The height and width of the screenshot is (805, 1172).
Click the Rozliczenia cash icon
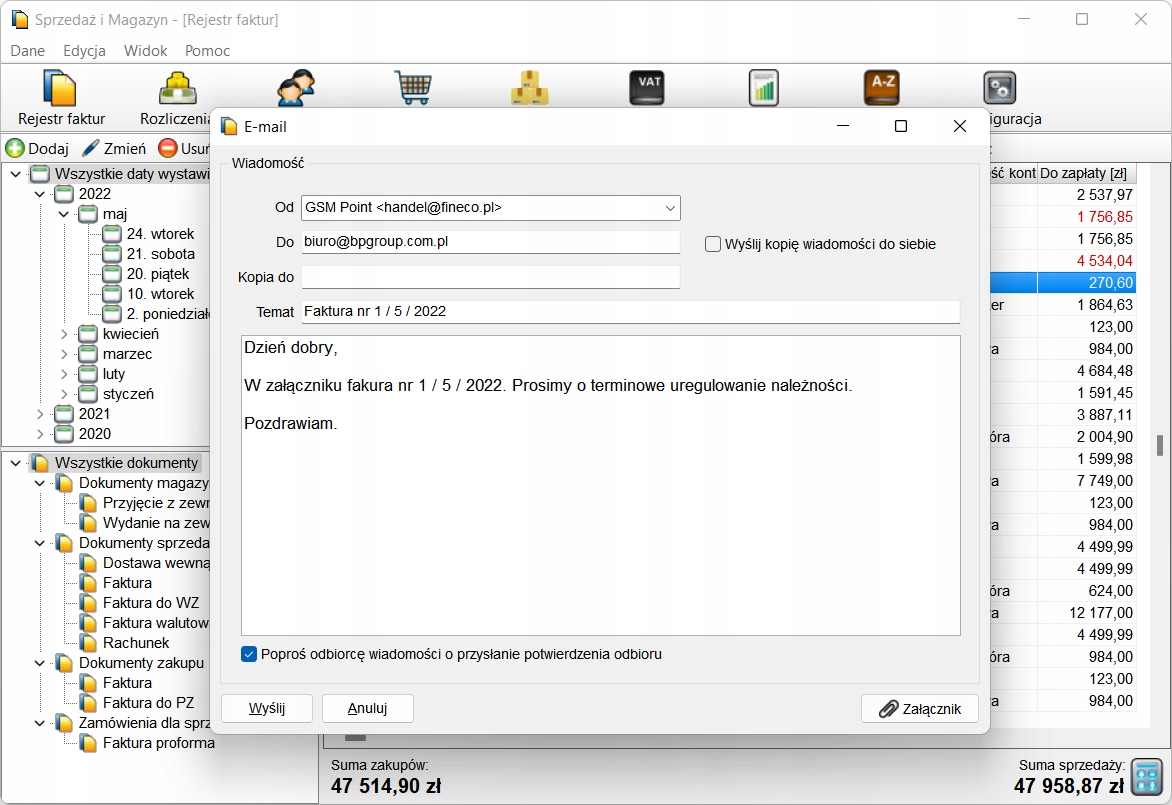(x=178, y=89)
